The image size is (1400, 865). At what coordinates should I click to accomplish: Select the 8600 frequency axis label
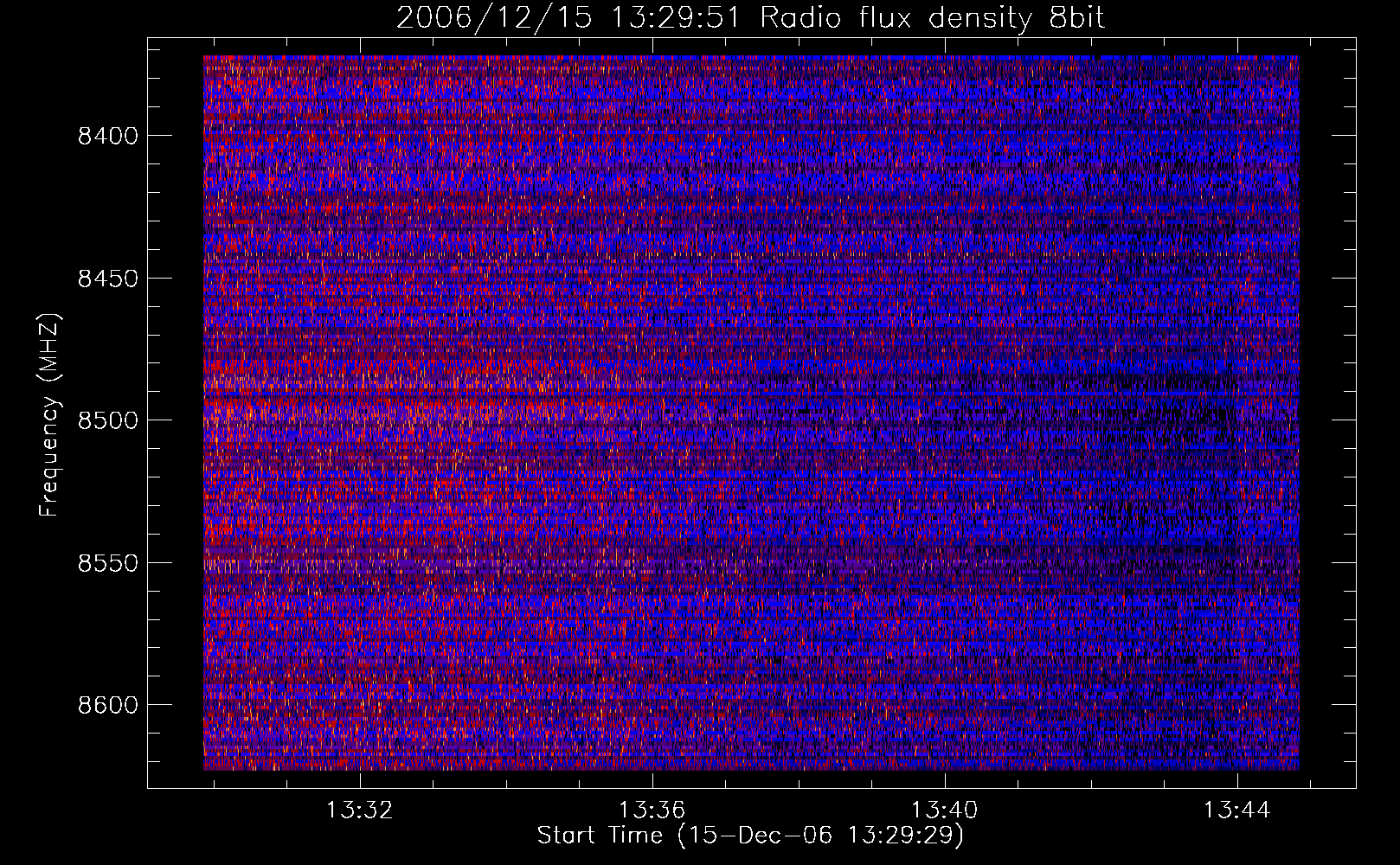[107, 705]
